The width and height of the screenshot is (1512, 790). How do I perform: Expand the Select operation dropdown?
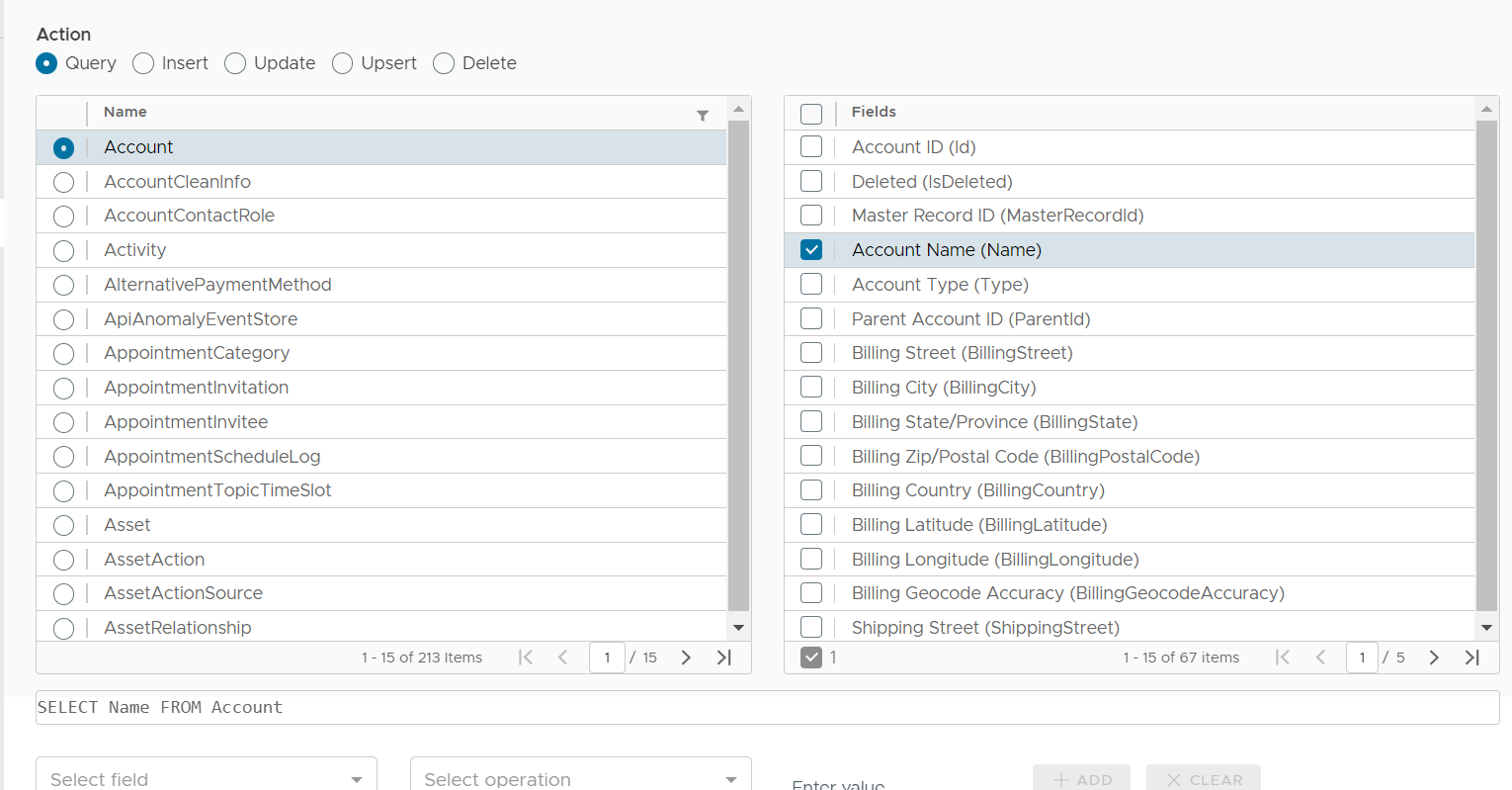click(580, 778)
